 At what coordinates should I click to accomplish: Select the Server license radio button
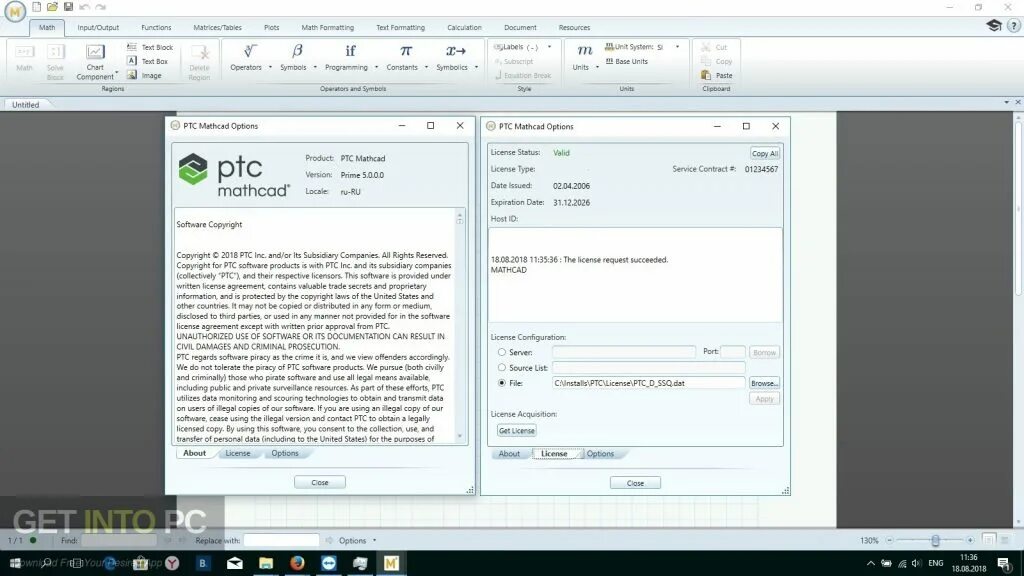pos(502,352)
